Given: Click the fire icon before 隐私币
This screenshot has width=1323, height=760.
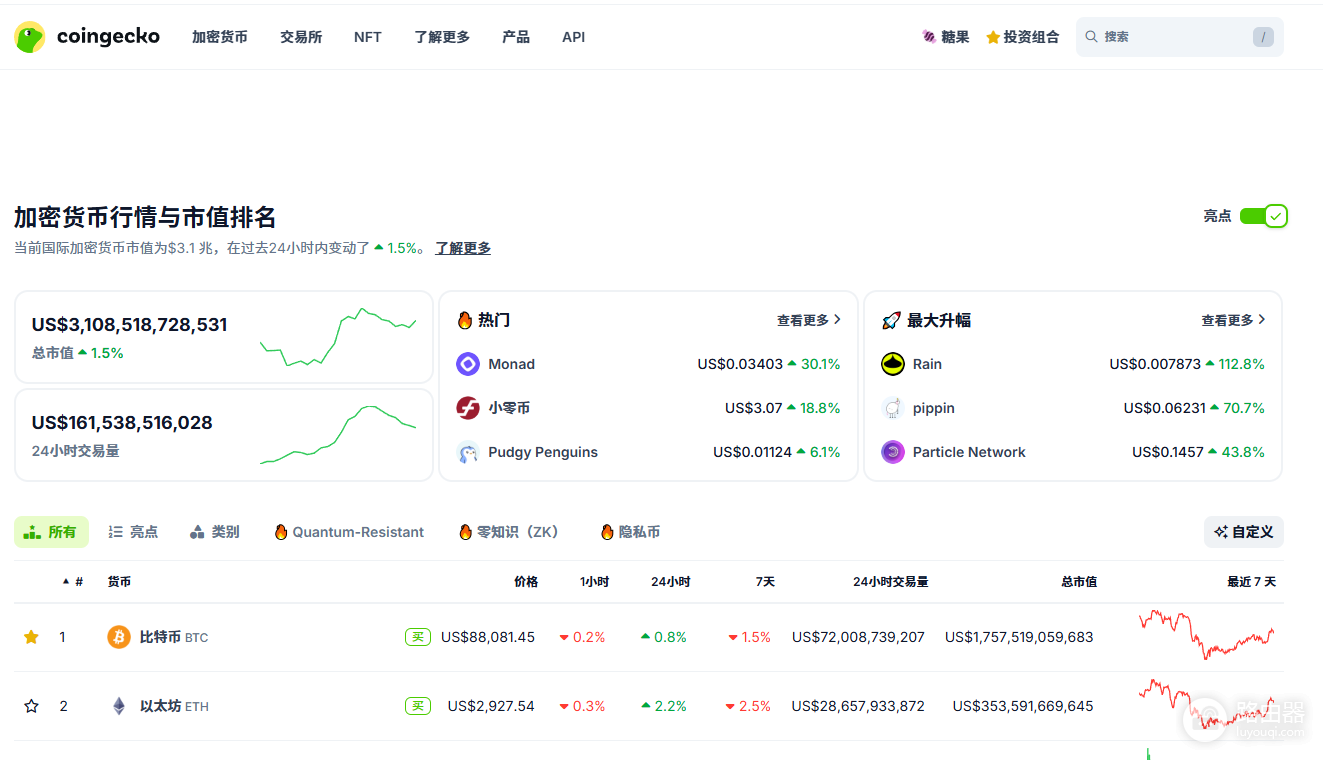Looking at the screenshot, I should tap(607, 532).
